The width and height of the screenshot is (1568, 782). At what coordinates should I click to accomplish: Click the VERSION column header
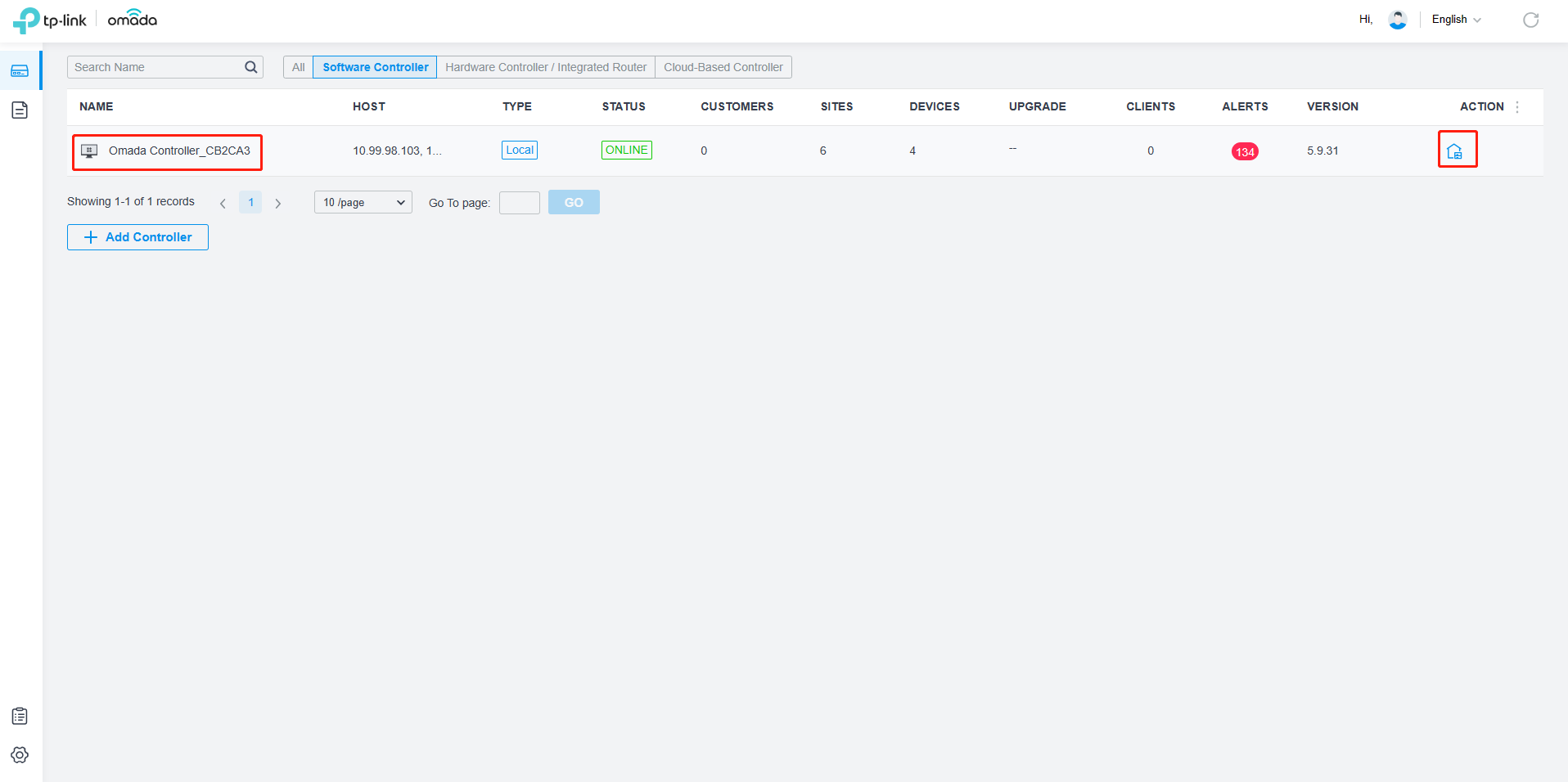coord(1332,107)
